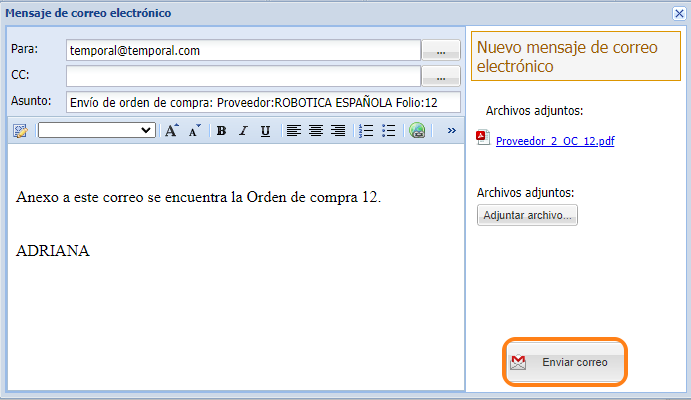Toggle underline formatting
691x400 pixels.
coord(265,131)
